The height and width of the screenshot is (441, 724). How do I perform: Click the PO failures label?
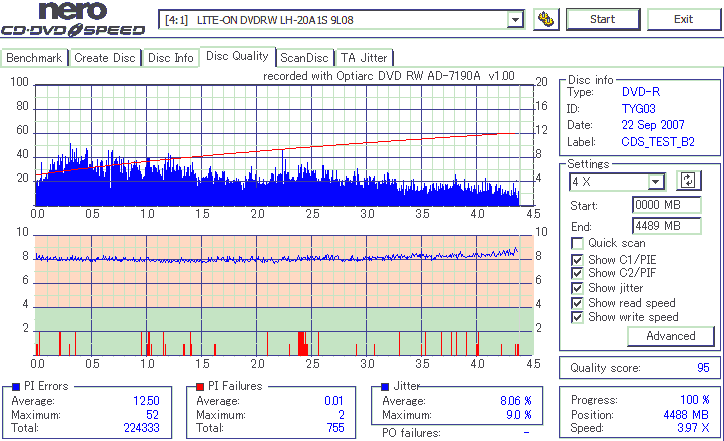click(x=411, y=433)
